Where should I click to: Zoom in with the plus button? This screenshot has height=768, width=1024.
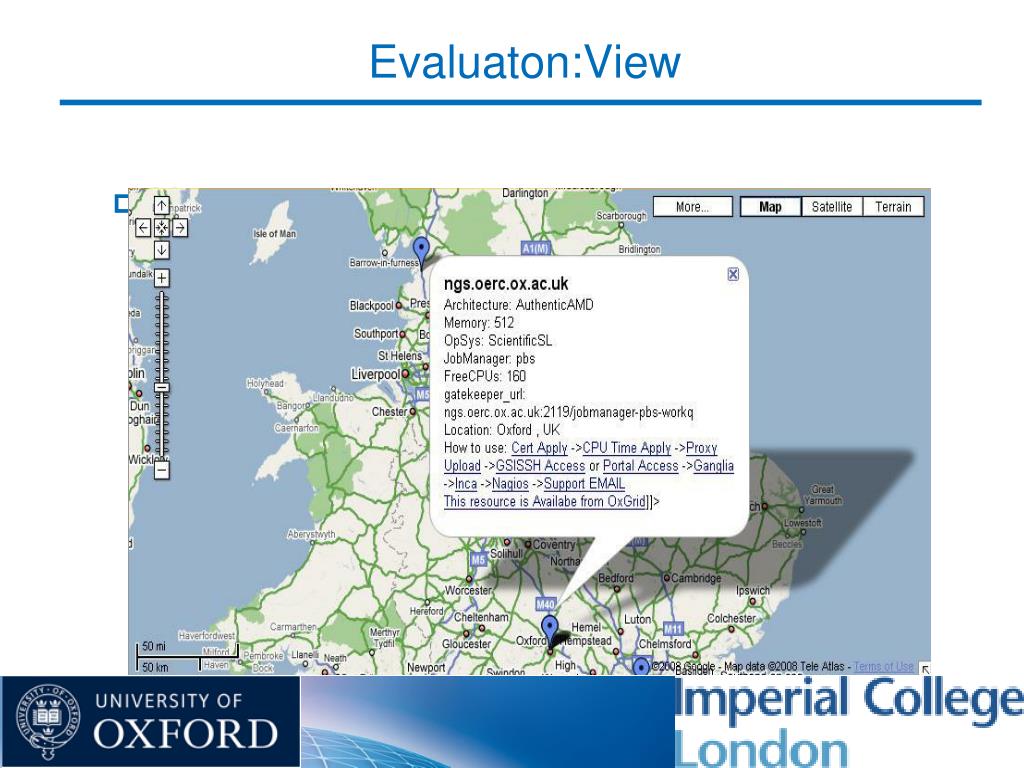click(x=162, y=278)
